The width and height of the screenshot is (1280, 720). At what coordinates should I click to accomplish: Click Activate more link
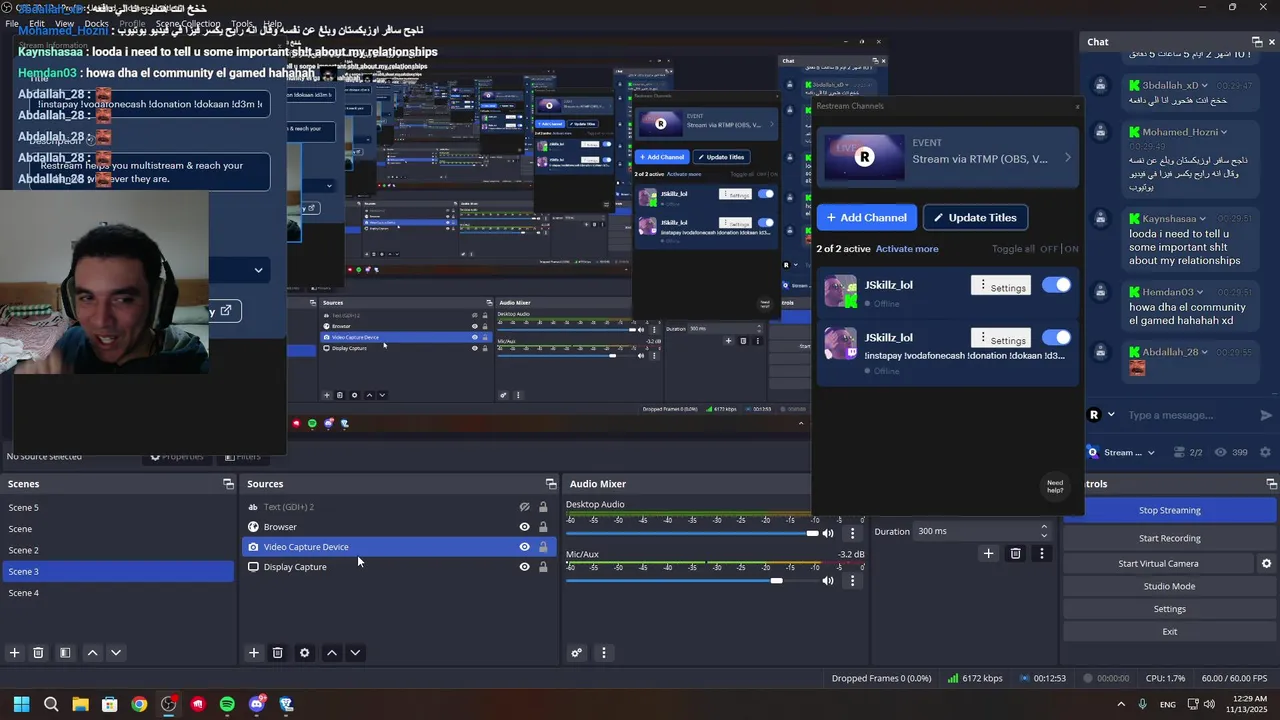coord(907,249)
